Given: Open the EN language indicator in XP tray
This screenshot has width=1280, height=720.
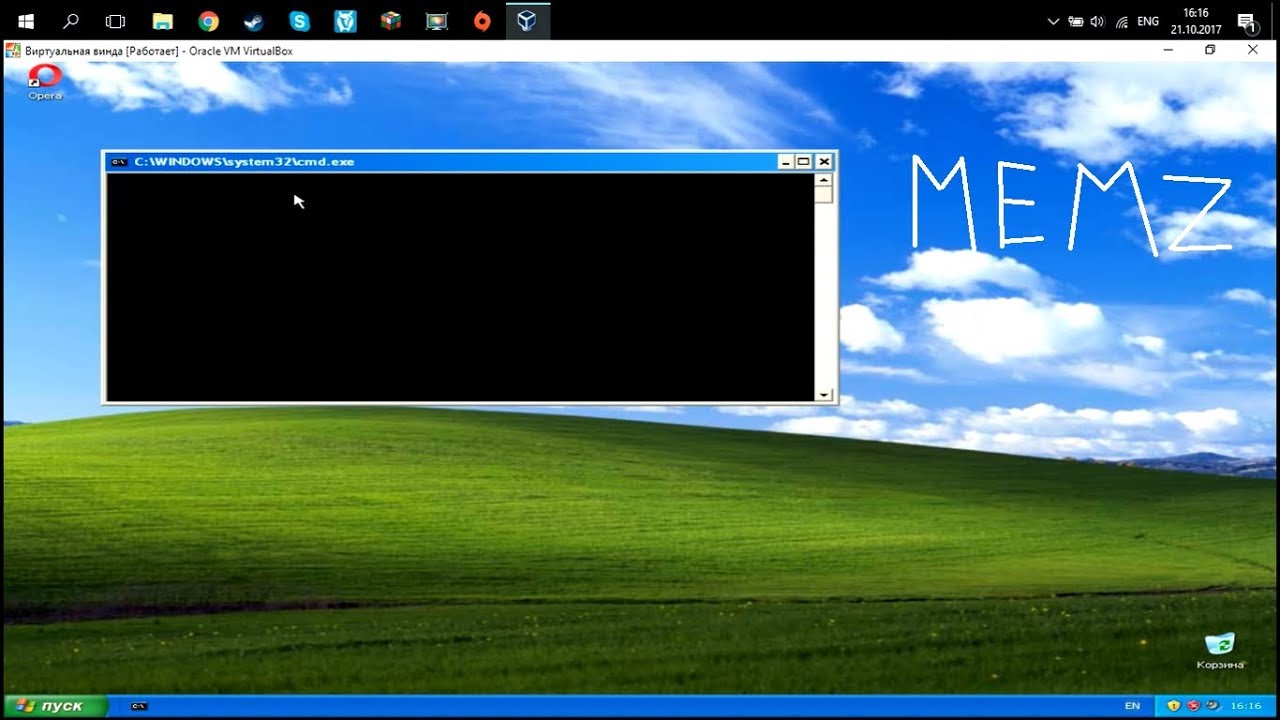Looking at the screenshot, I should coord(1132,706).
